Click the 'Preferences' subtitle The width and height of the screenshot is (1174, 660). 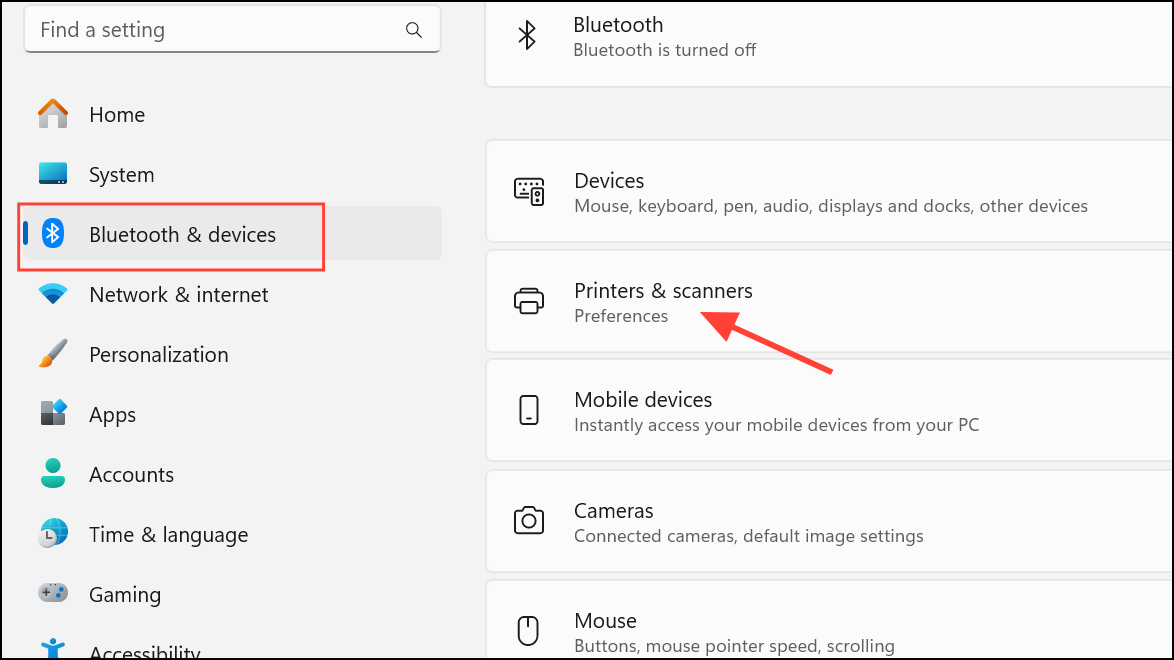[621, 316]
